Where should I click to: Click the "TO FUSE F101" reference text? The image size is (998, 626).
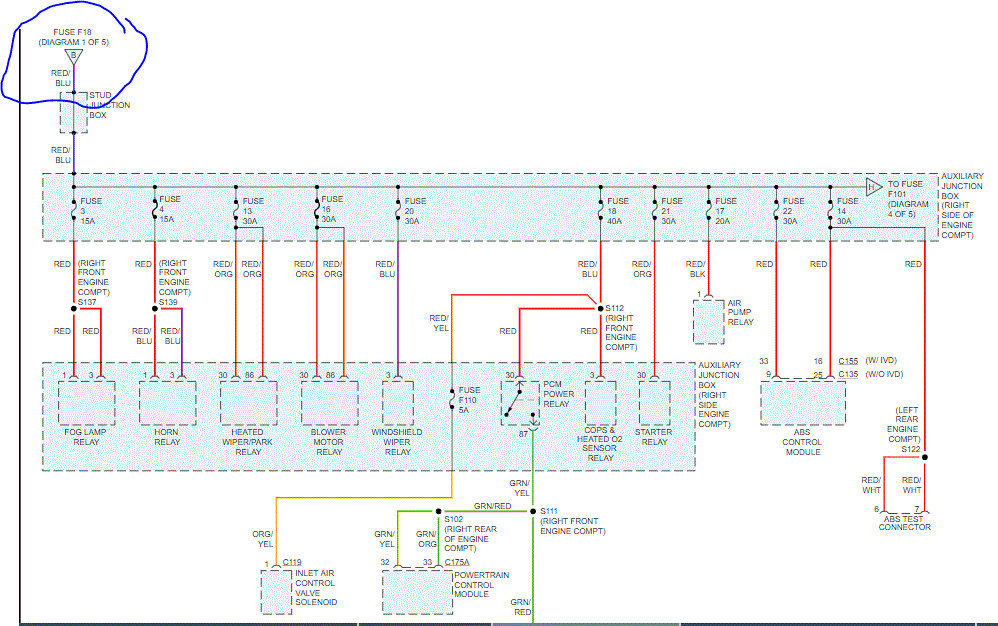[905, 189]
